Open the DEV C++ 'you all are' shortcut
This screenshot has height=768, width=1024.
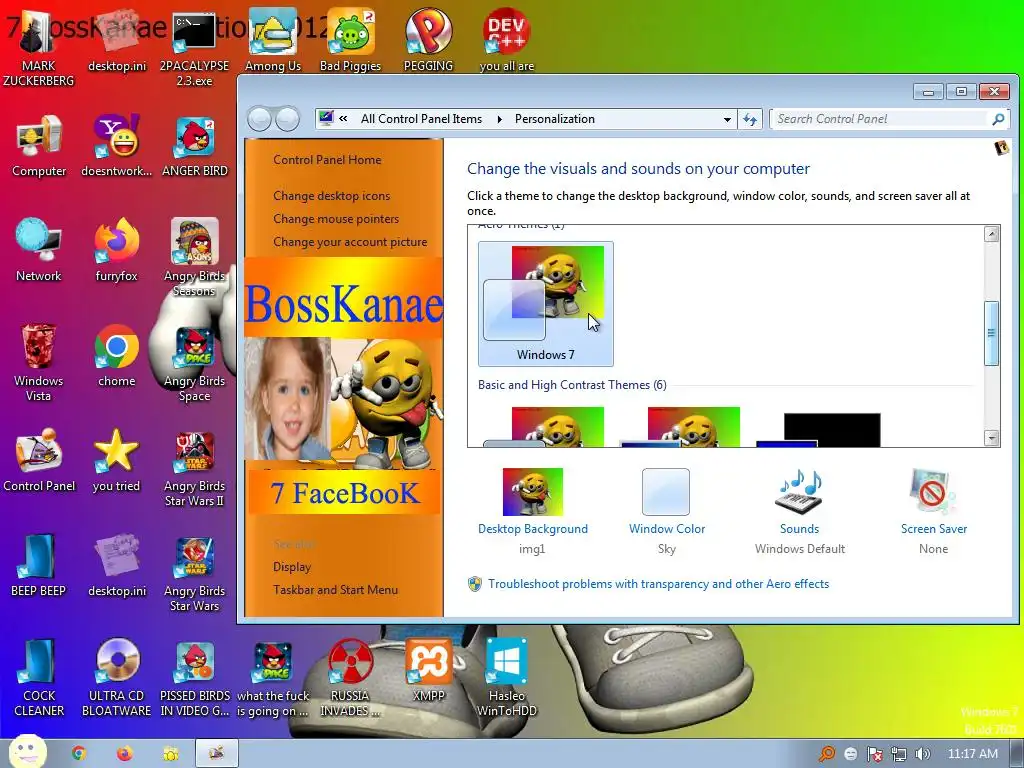click(x=506, y=40)
